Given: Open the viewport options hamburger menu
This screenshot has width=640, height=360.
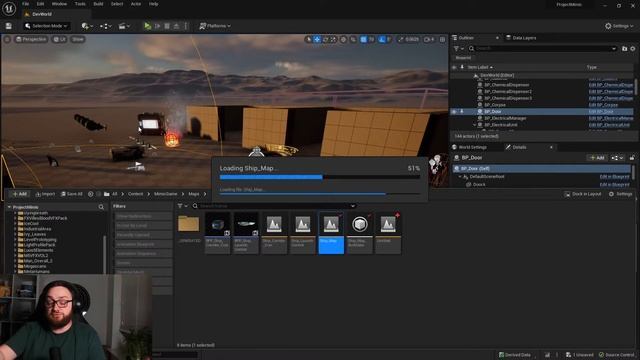Looking at the screenshot, I should point(7,39).
